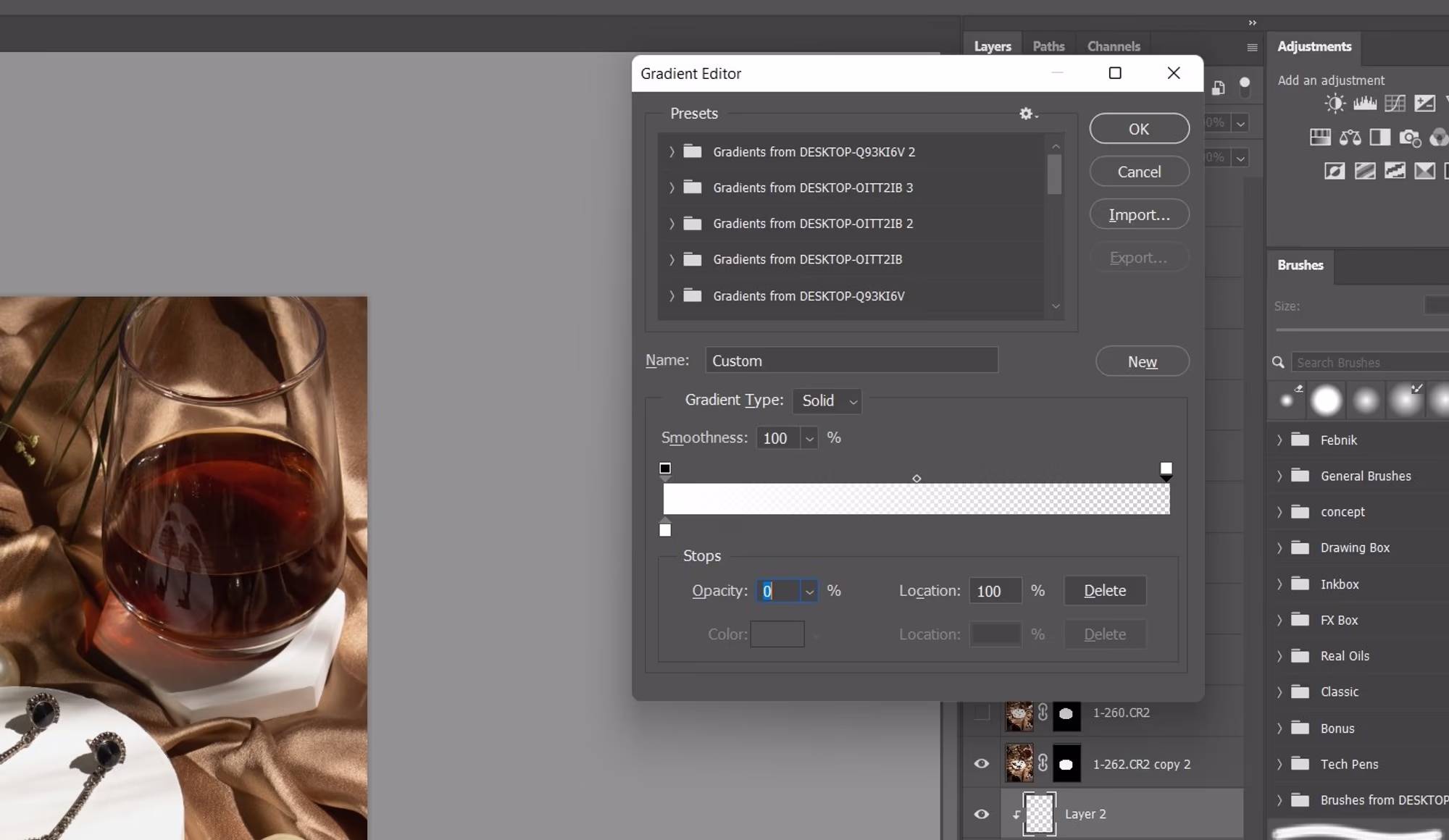Toggle visibility of Layer 2
Screen dimensions: 1449x840
(981, 814)
